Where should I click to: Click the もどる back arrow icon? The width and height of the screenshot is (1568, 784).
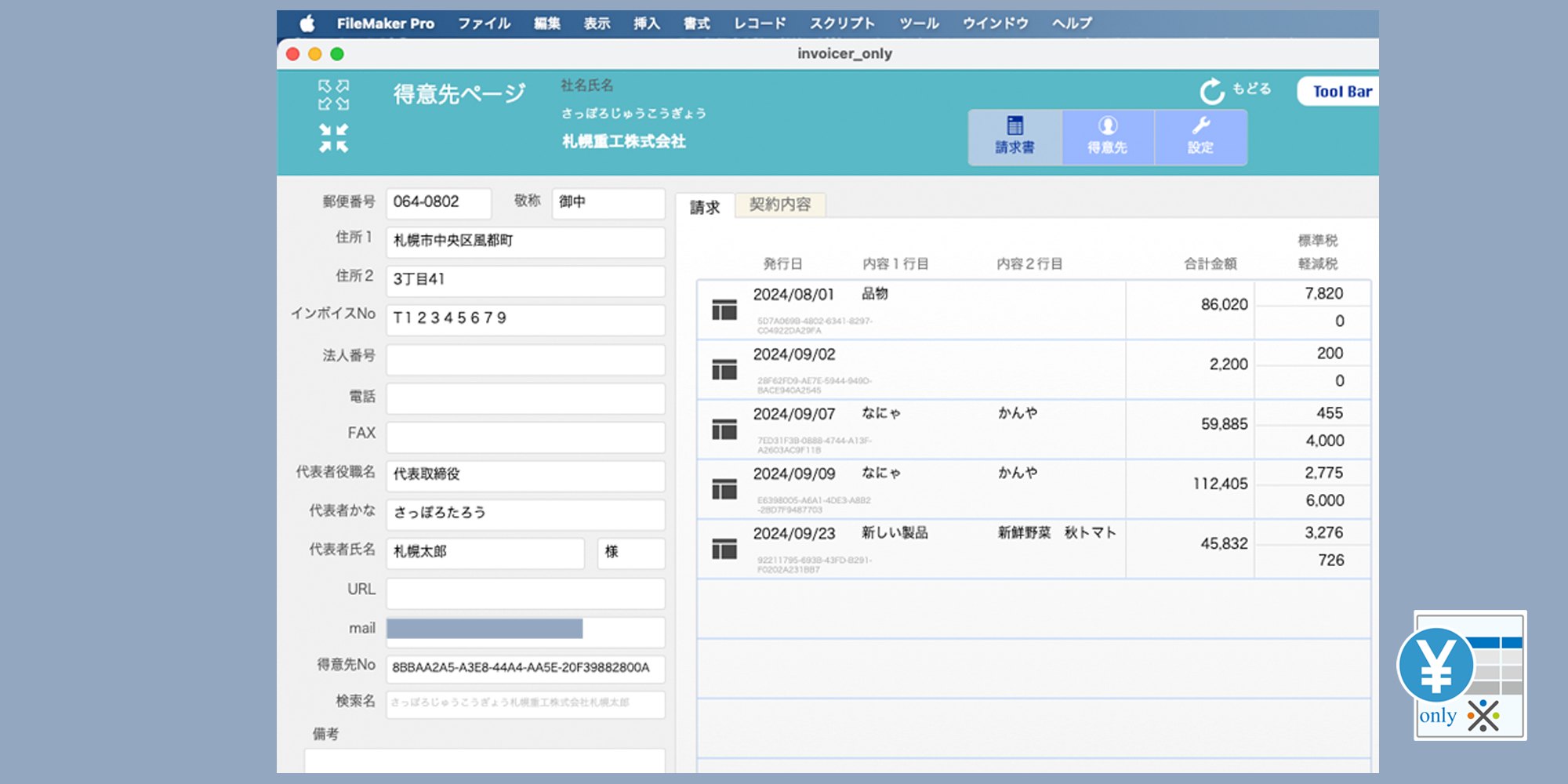click(x=1212, y=91)
